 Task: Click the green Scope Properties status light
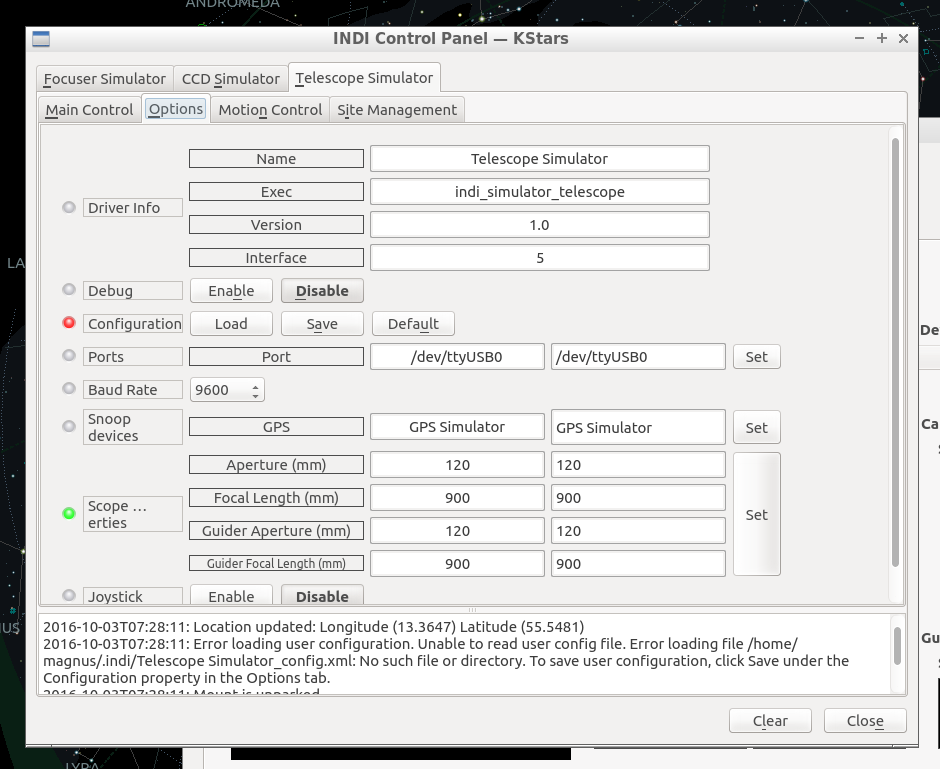[x=69, y=514]
